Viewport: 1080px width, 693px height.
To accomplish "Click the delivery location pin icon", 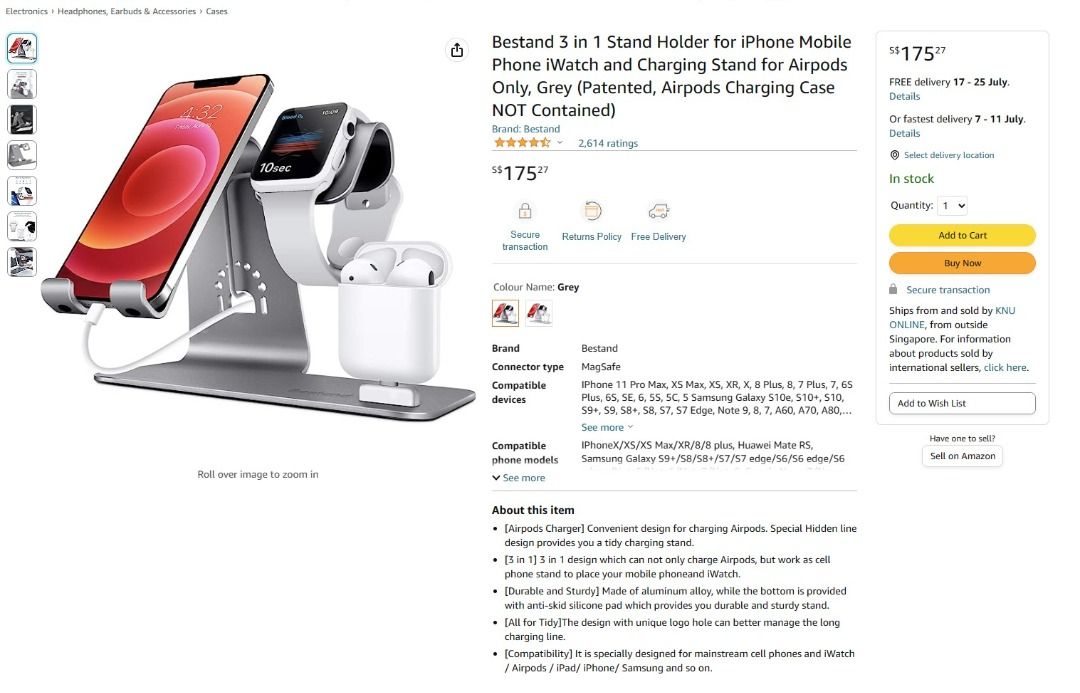I will (895, 155).
